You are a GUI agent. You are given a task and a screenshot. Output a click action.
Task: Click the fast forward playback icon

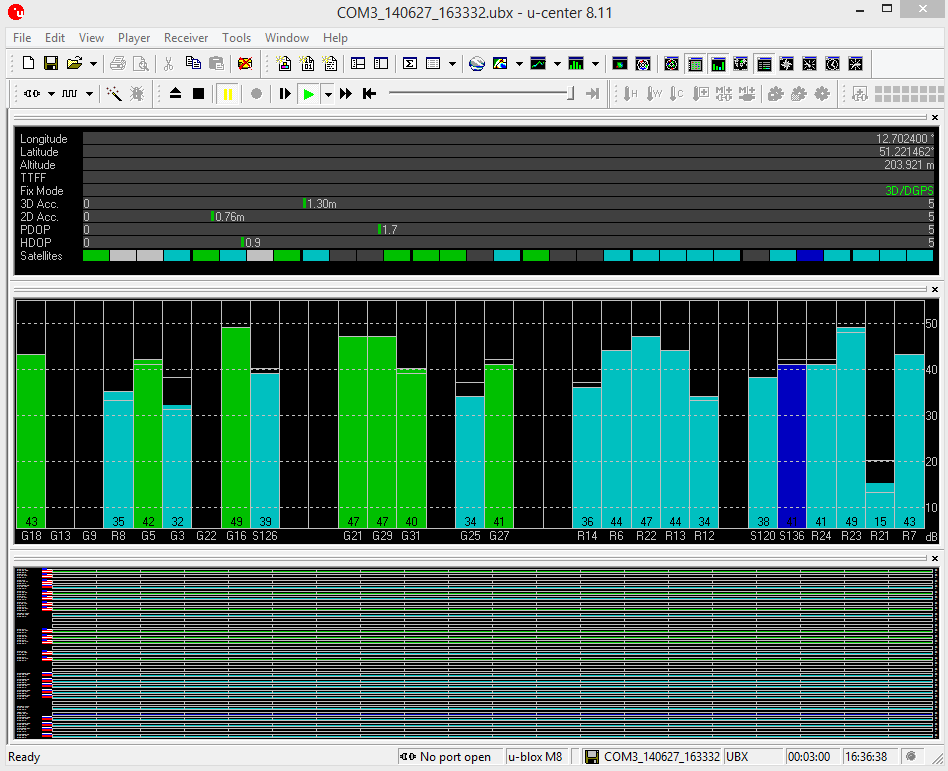point(346,94)
